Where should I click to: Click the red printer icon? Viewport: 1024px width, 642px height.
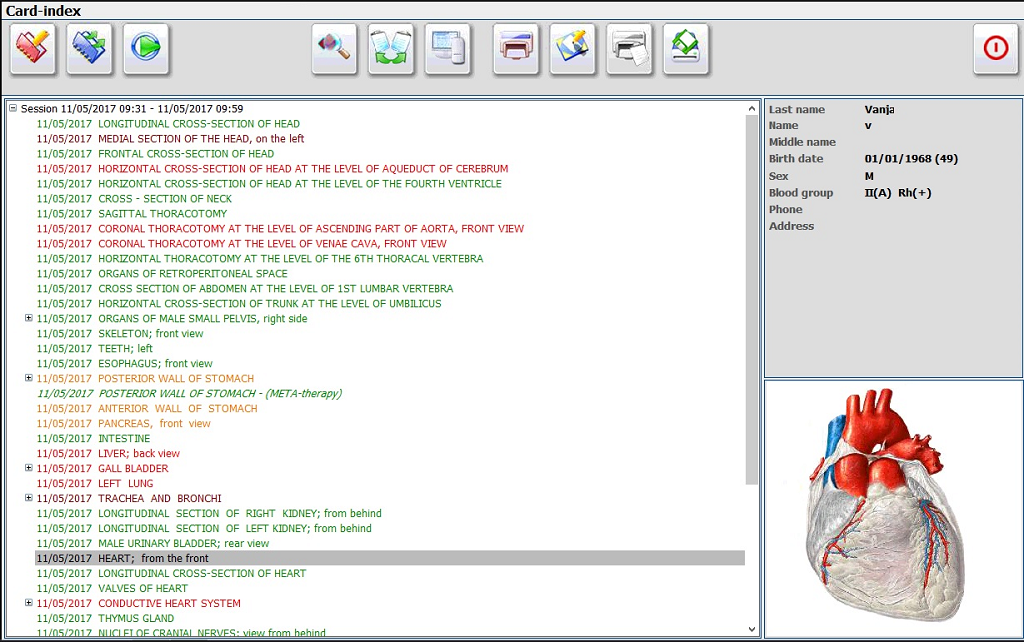[x=516, y=49]
